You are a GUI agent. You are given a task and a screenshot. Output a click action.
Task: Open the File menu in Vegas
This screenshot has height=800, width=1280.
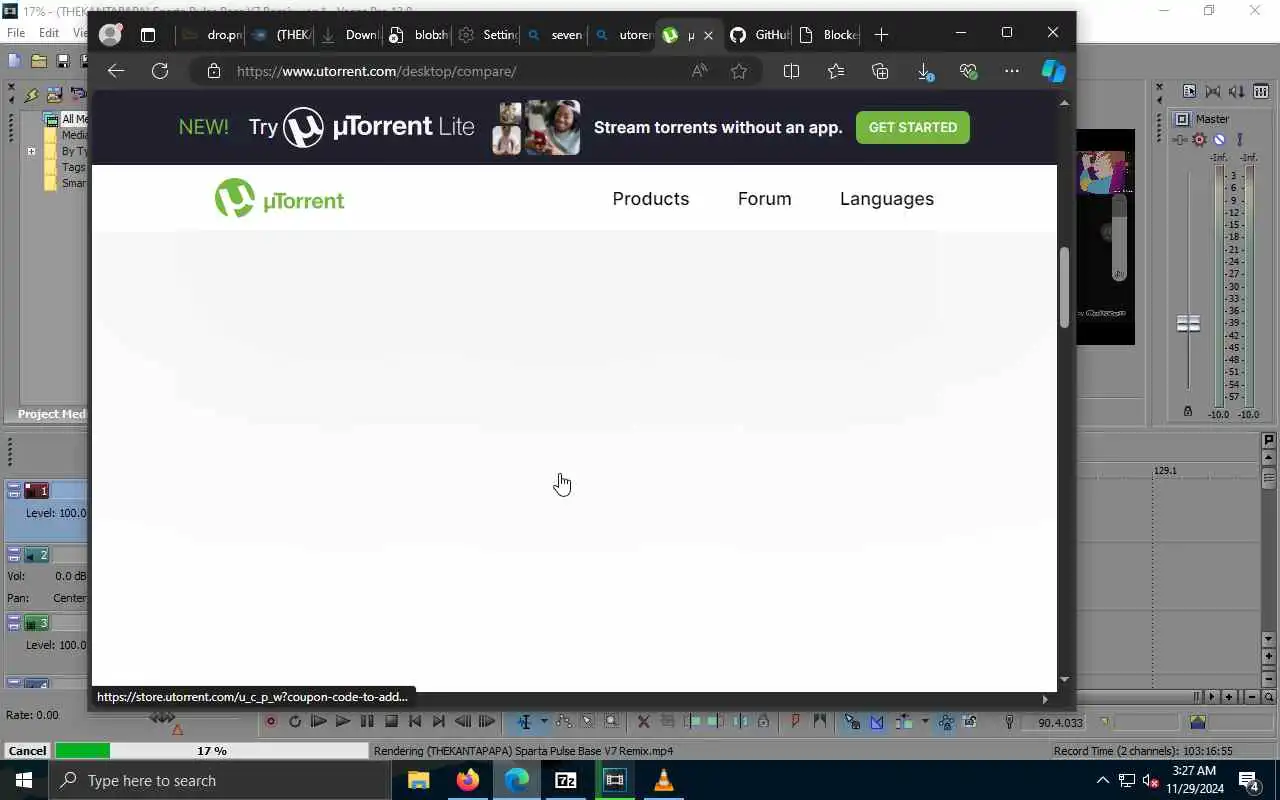16,33
